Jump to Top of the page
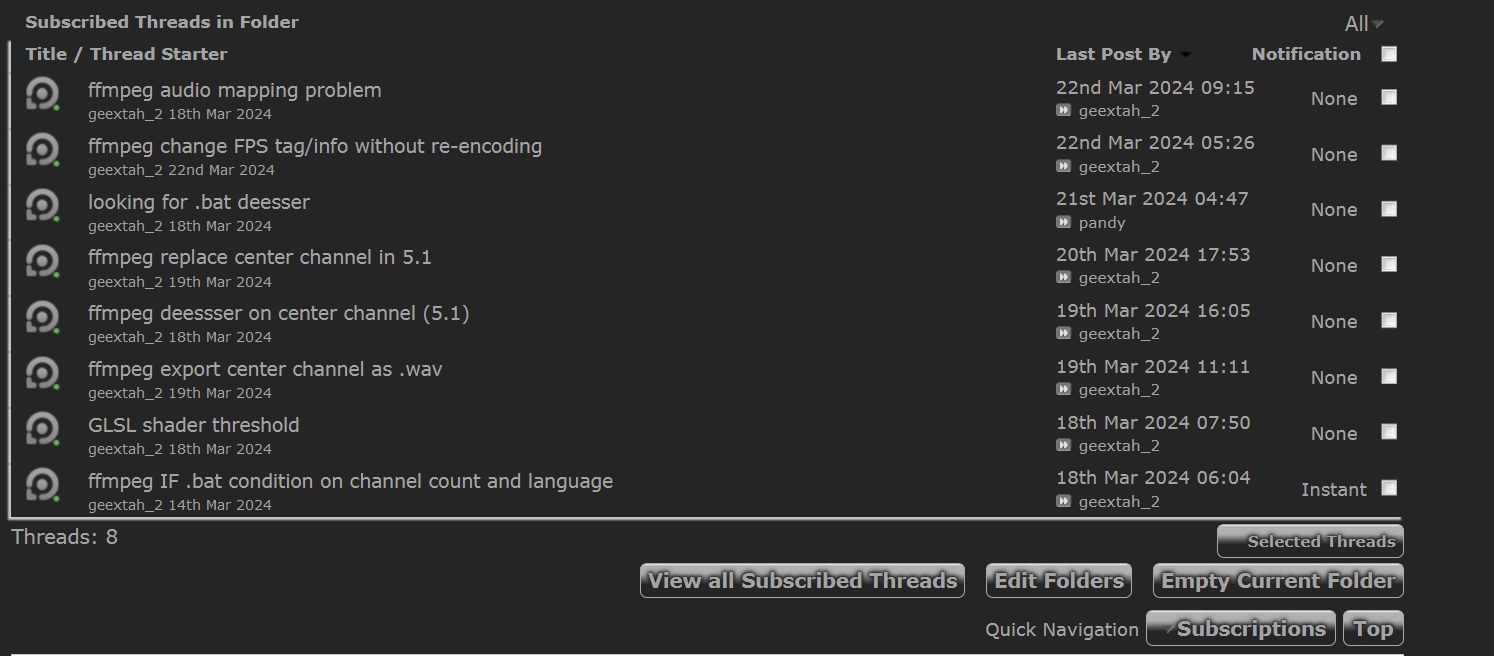1494x656 pixels. (1373, 629)
